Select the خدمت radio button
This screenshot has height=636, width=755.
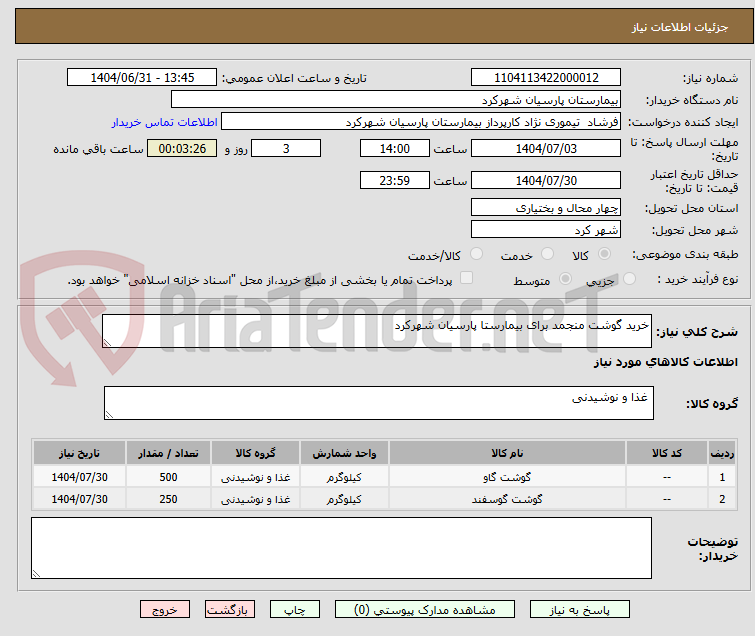coord(547,254)
